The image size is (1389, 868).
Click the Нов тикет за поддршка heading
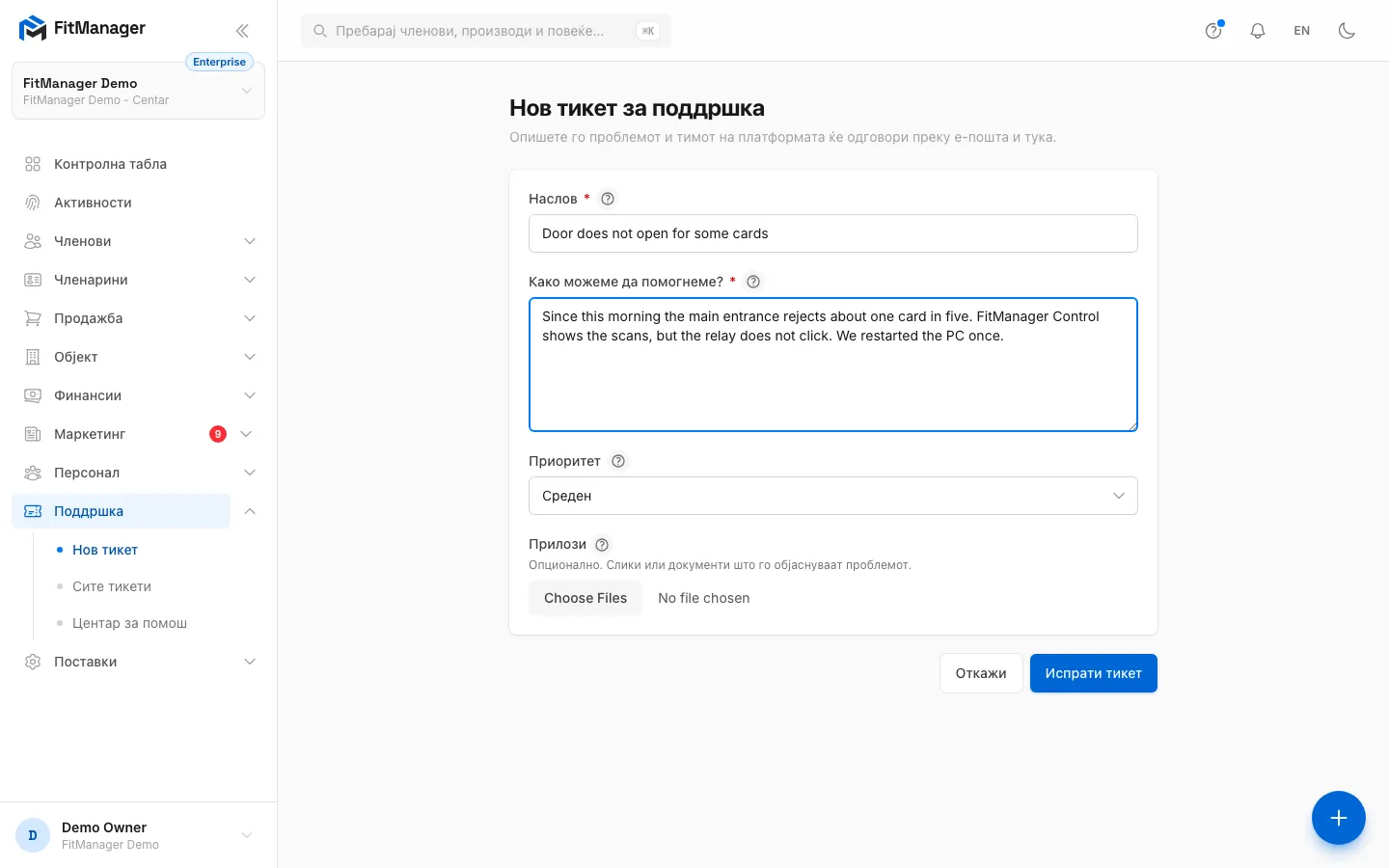[x=637, y=108]
